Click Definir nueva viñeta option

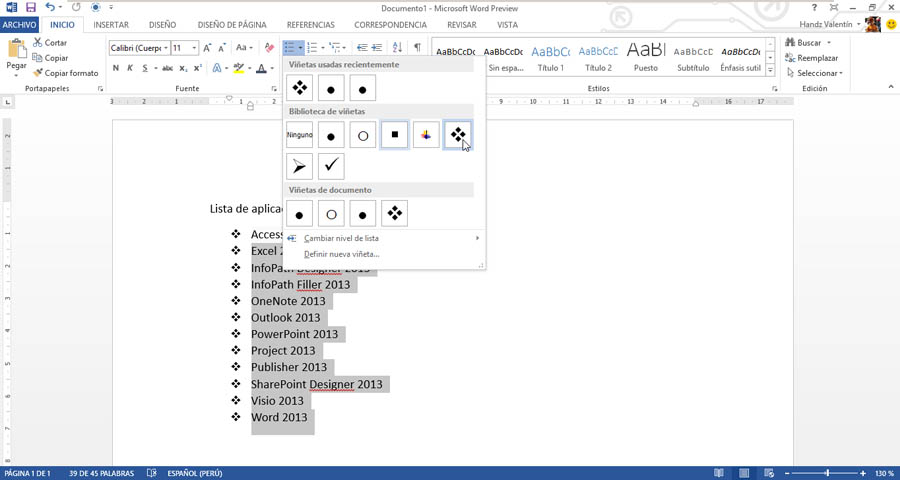341,254
